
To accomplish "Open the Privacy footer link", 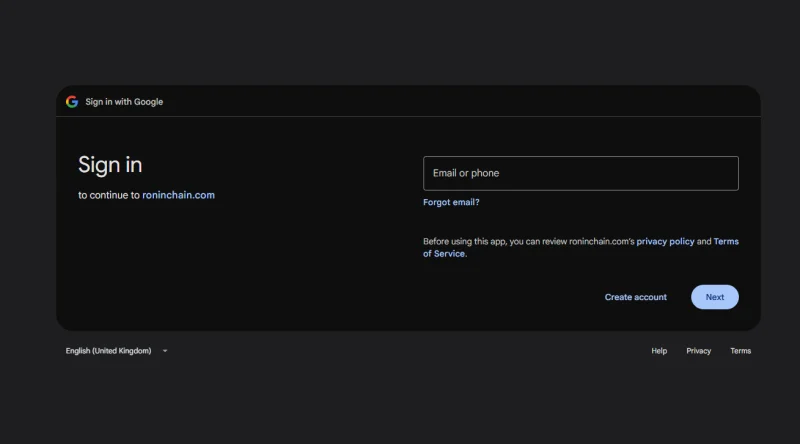I will click(x=698, y=351).
